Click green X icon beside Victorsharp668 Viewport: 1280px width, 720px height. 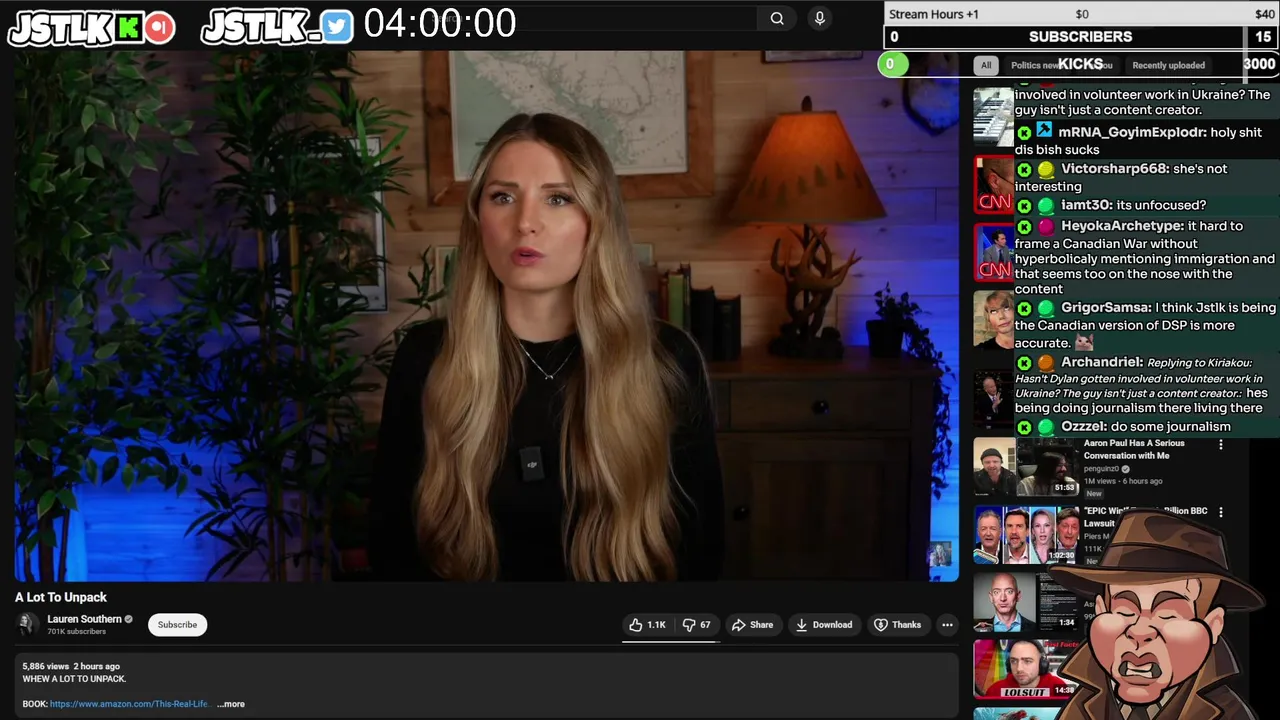click(x=1024, y=169)
